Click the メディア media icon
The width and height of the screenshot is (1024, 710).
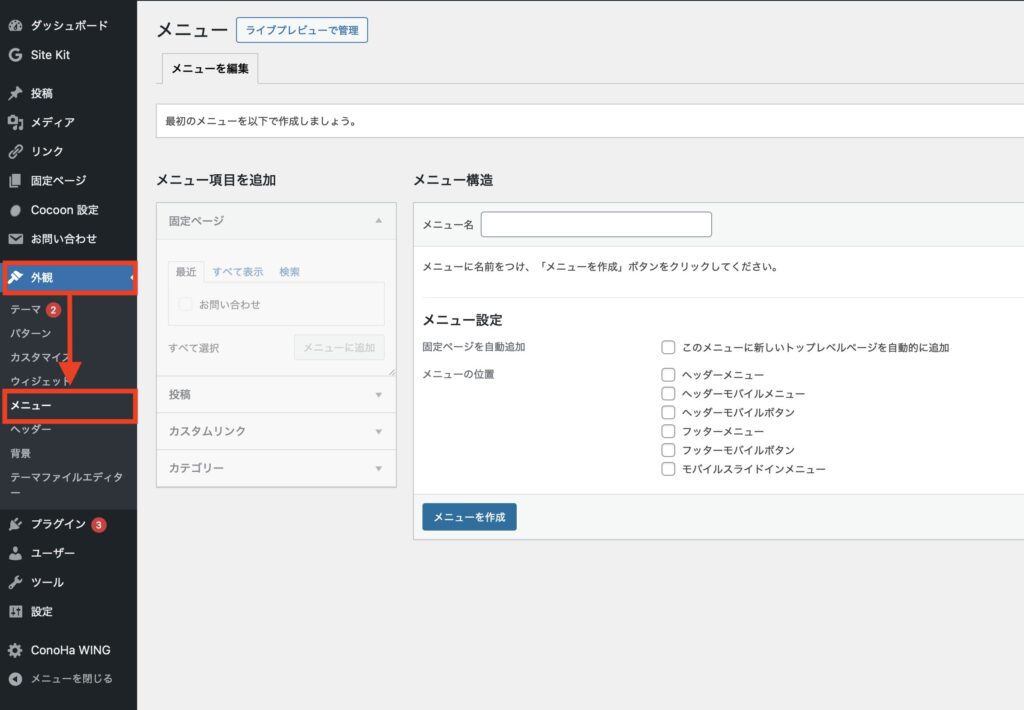pos(15,122)
